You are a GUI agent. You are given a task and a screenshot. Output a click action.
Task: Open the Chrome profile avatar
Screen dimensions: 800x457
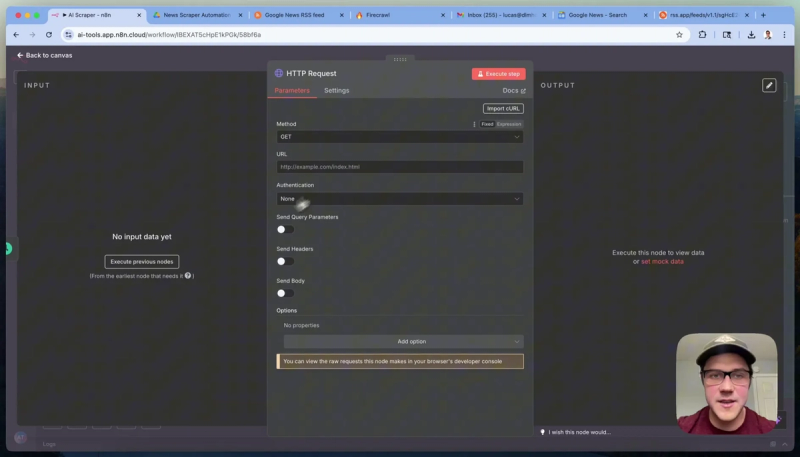click(x=768, y=35)
